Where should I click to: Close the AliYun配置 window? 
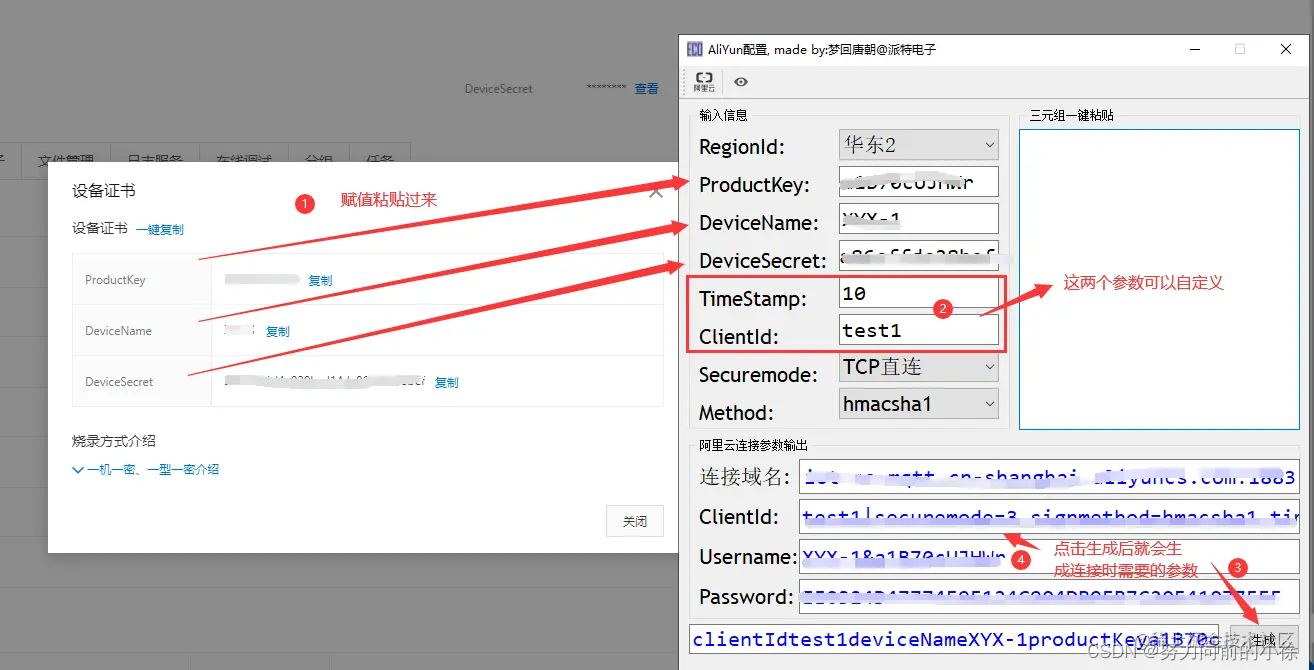pyautogui.click(x=1286, y=49)
